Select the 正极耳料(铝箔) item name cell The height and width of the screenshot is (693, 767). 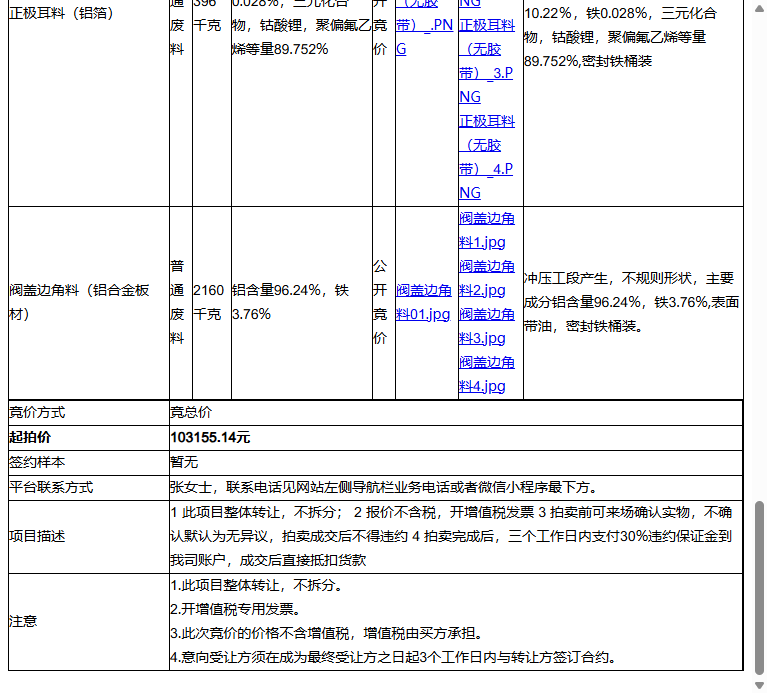(89, 103)
